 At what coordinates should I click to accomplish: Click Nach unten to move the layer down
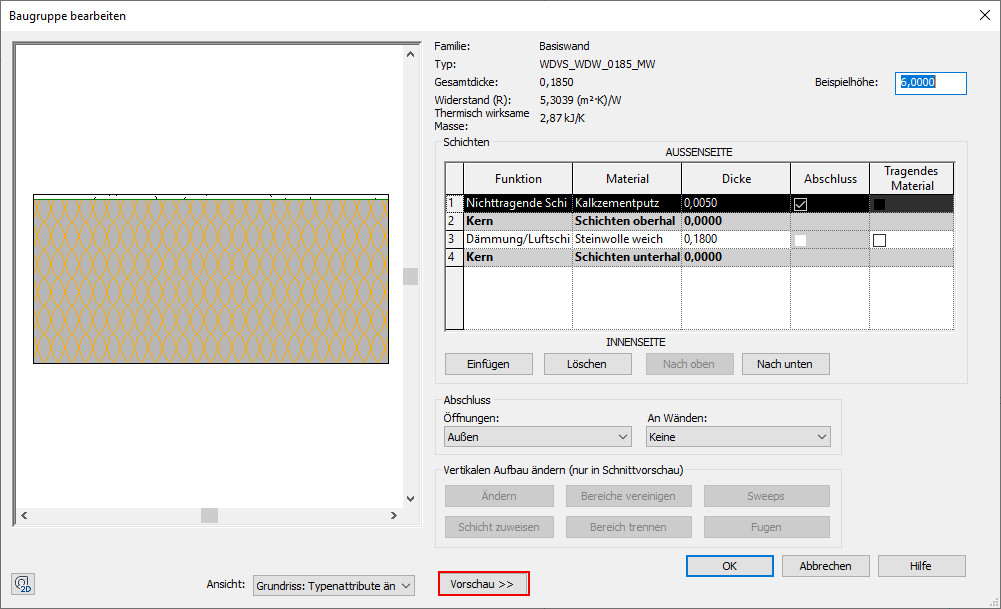click(785, 364)
